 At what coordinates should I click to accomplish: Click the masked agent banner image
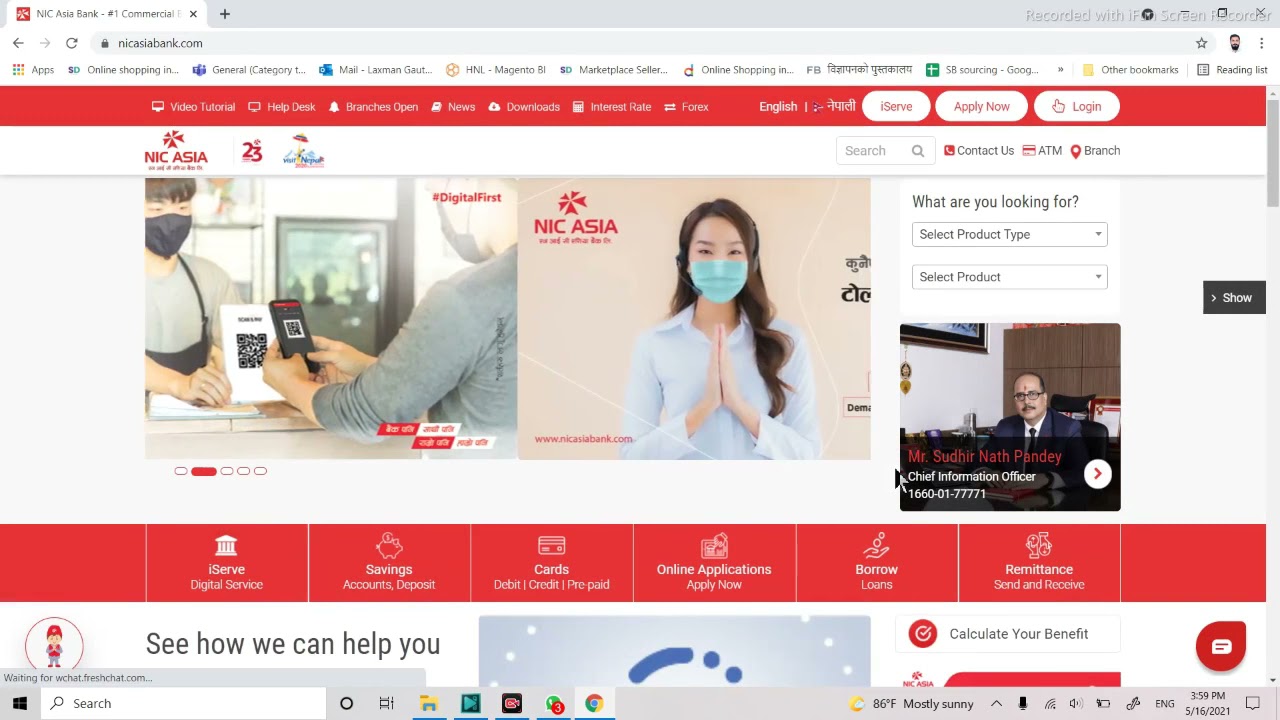(x=694, y=319)
